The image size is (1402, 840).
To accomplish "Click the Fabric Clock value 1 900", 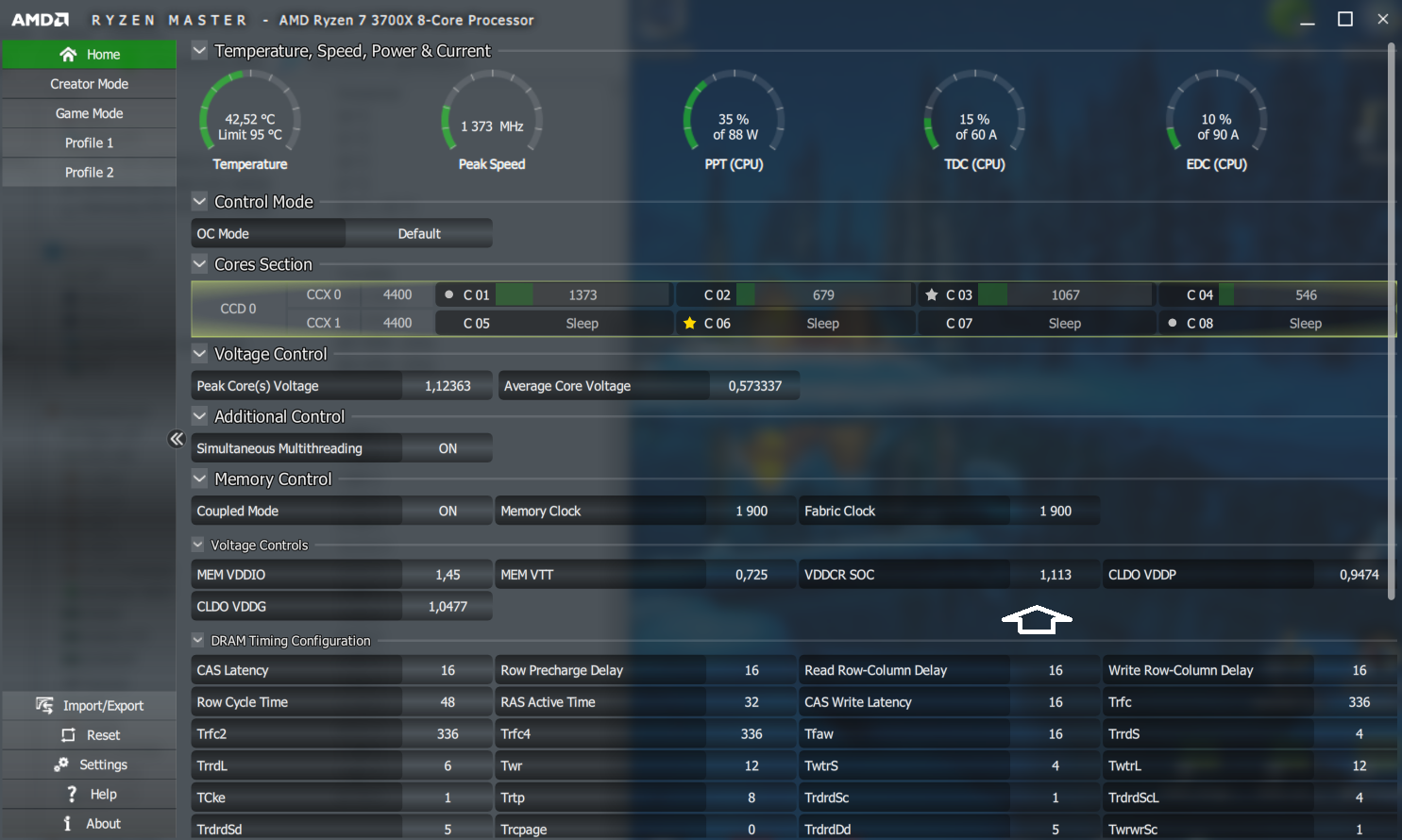I will (x=1056, y=511).
